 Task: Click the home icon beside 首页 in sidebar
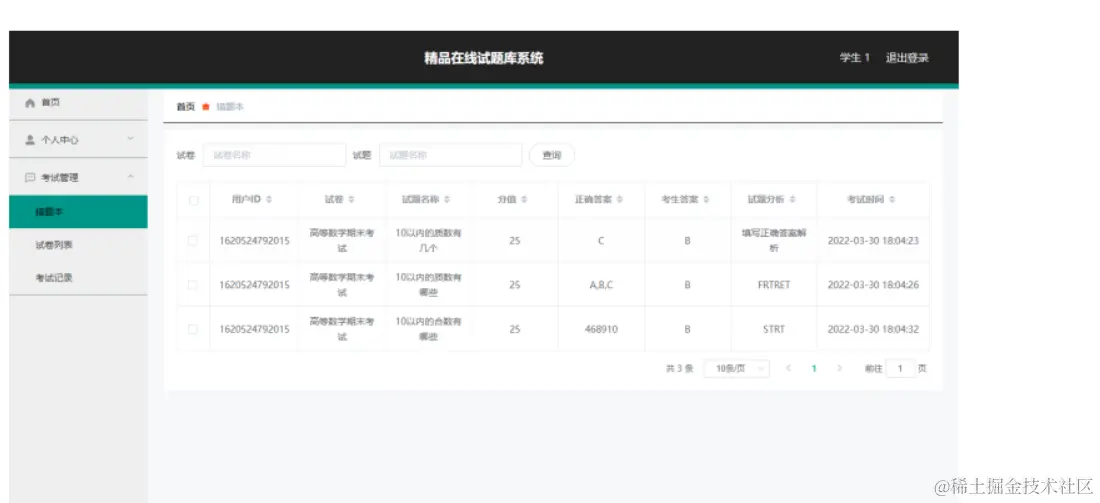pos(29,103)
